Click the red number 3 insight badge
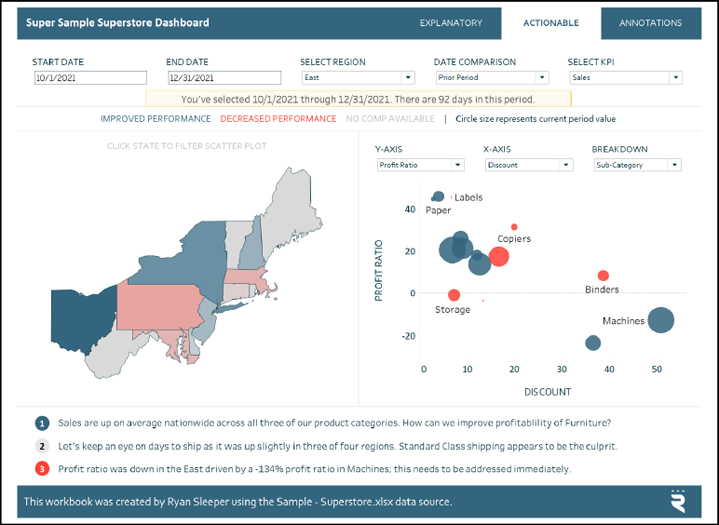Screen dimensions: 719x525 coord(42,469)
